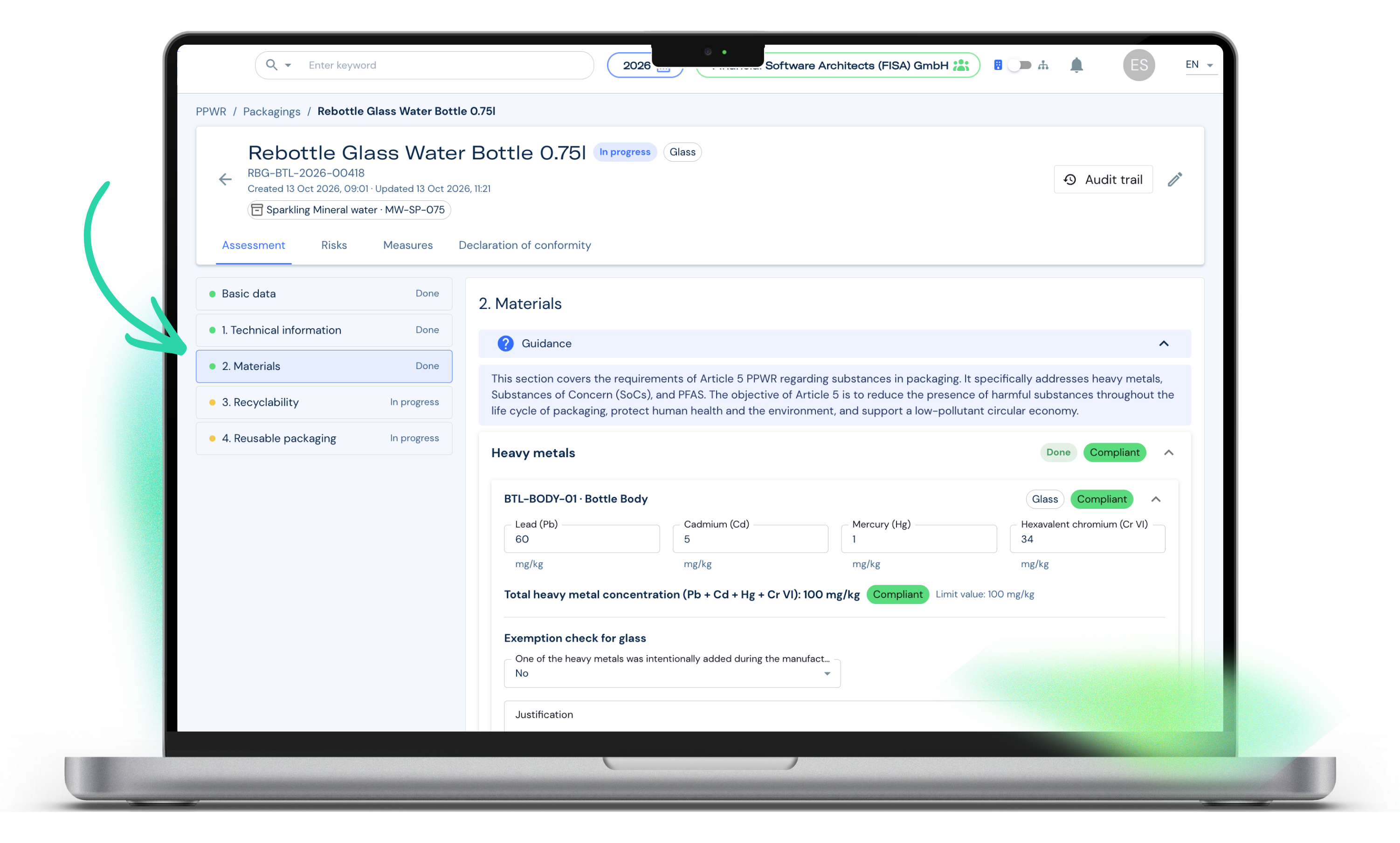This screenshot has width=1400, height=843.
Task: Collapse the BTL-BODY-01 Bottle Body card
Action: click(x=1156, y=500)
